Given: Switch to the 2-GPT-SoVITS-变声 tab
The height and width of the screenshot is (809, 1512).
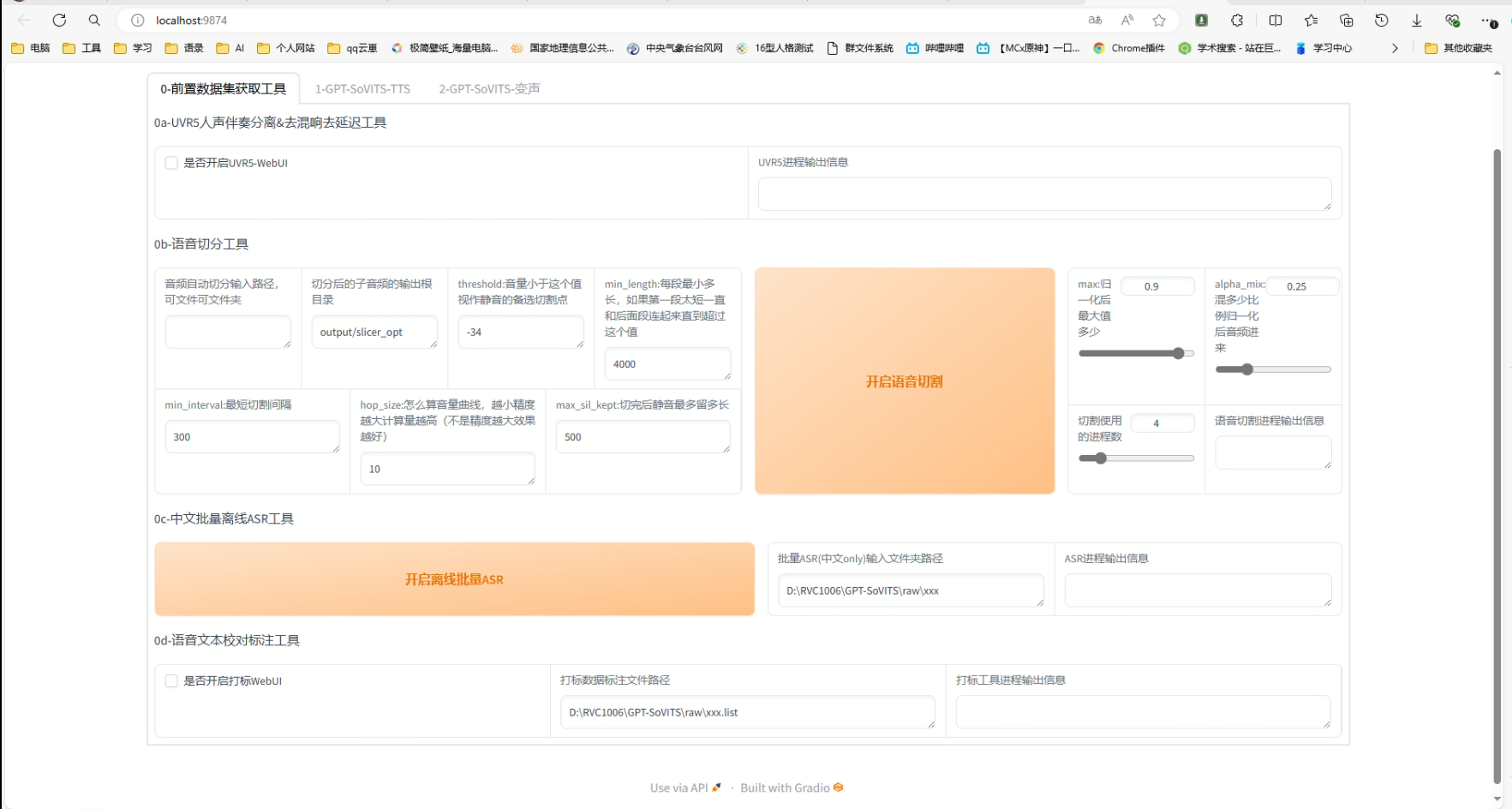Looking at the screenshot, I should click(x=489, y=89).
